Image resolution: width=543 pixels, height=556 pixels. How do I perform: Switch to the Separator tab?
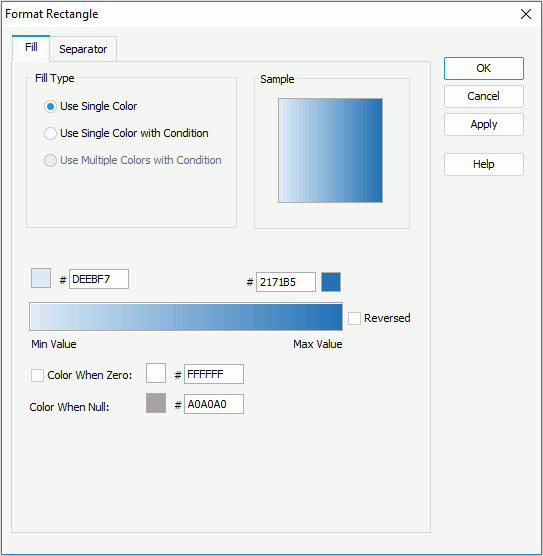83,49
